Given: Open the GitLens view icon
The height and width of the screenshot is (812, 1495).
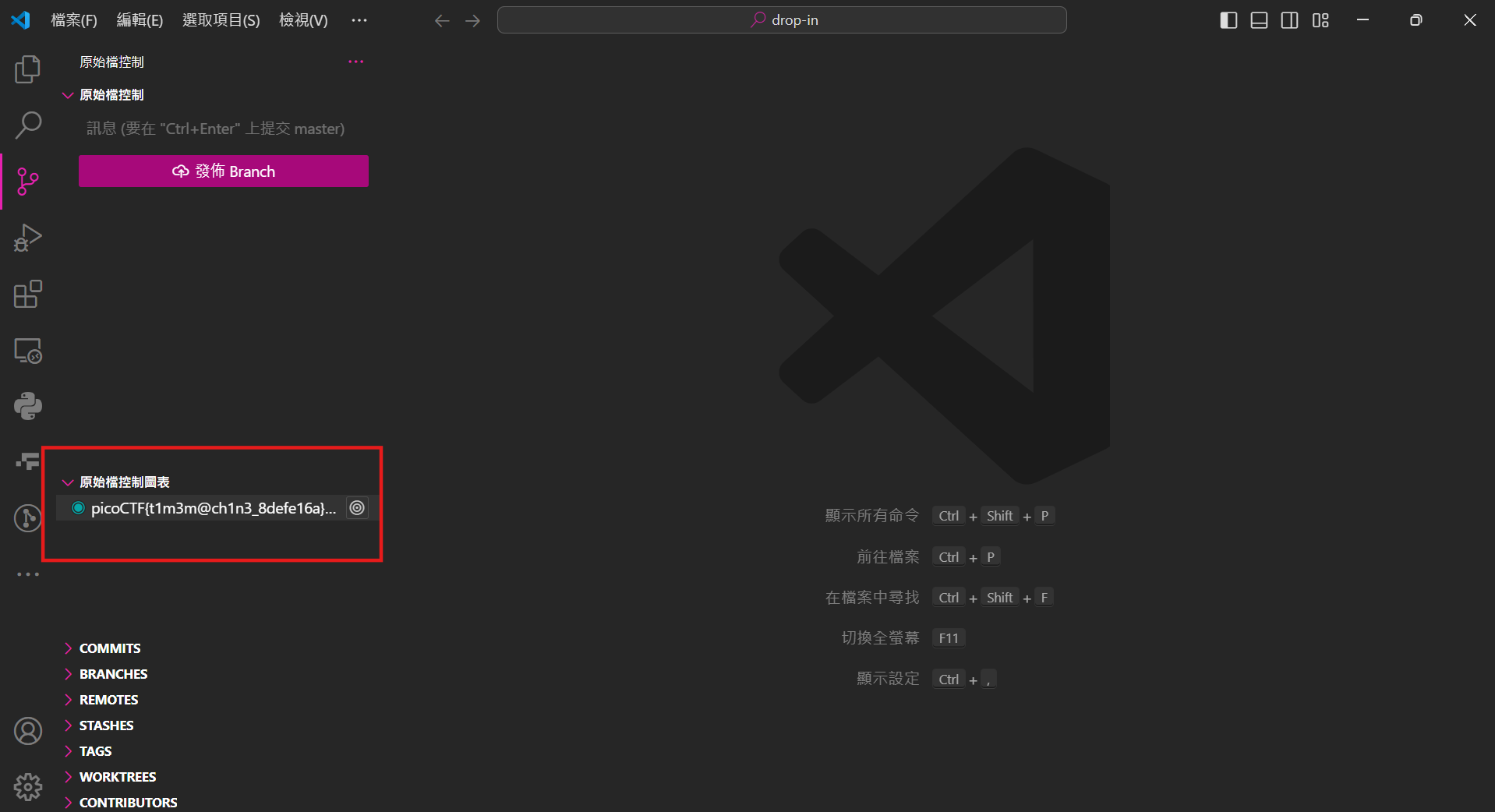Looking at the screenshot, I should pos(28,518).
